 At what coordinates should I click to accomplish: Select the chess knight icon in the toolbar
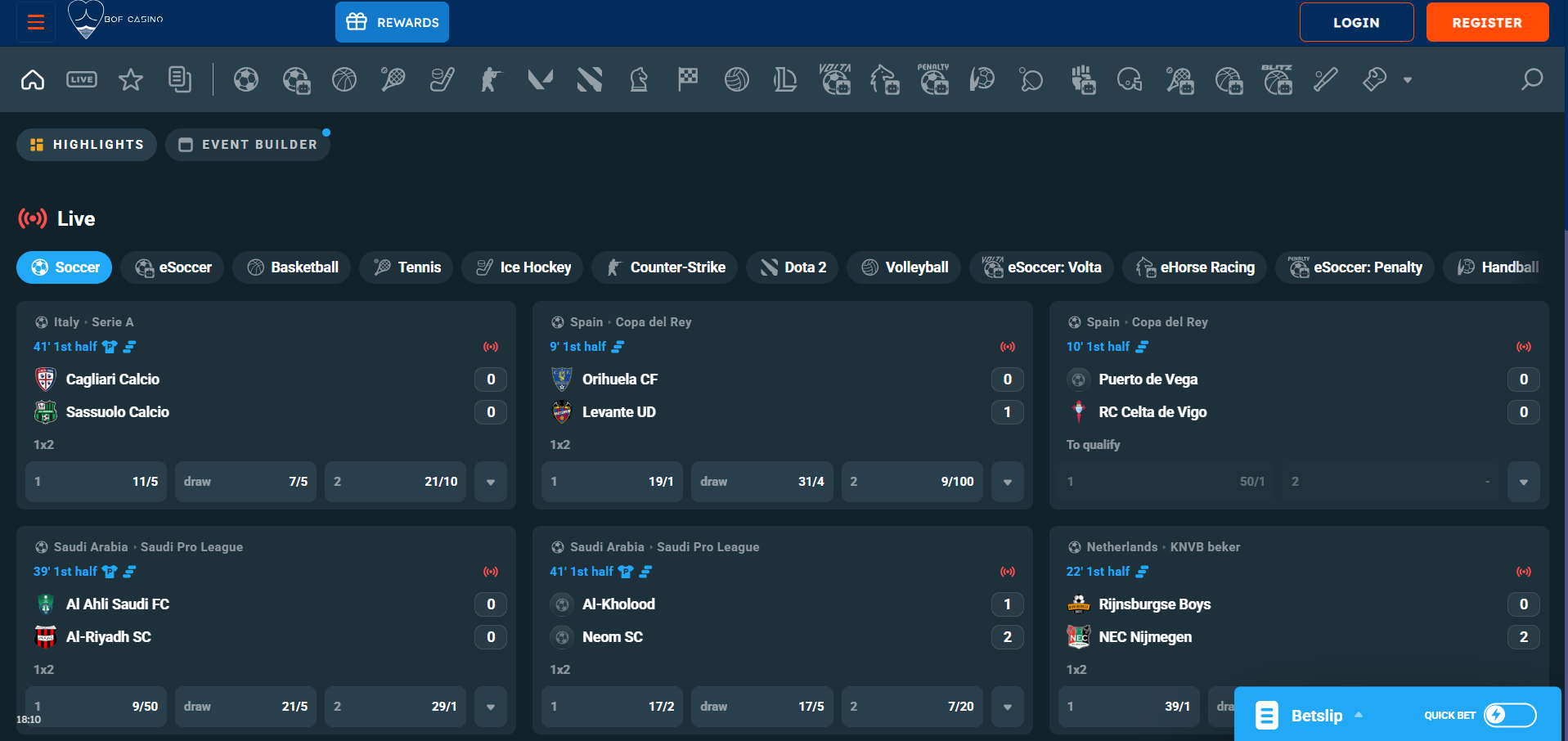(x=639, y=79)
